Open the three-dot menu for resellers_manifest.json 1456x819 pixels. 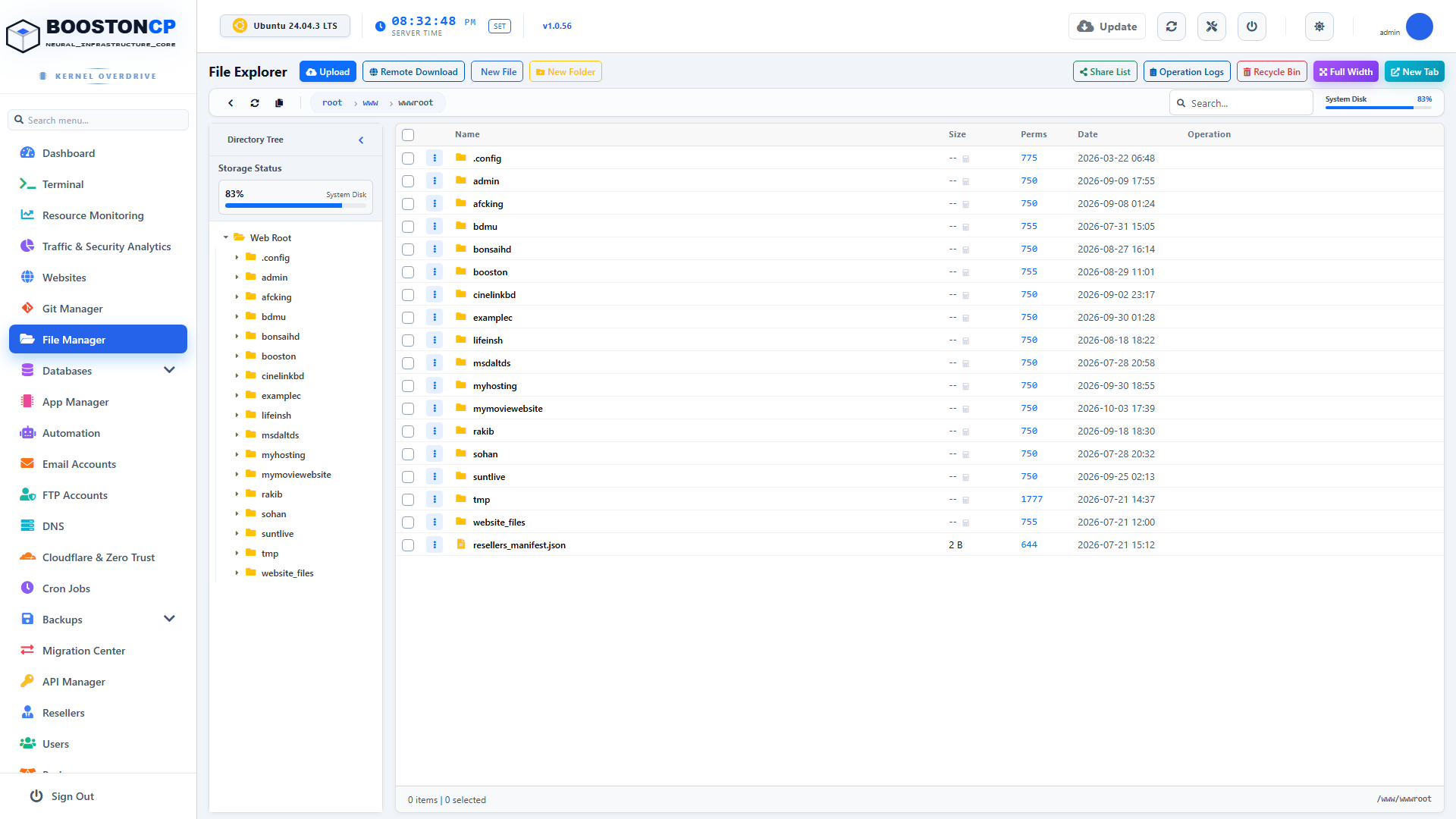[435, 544]
